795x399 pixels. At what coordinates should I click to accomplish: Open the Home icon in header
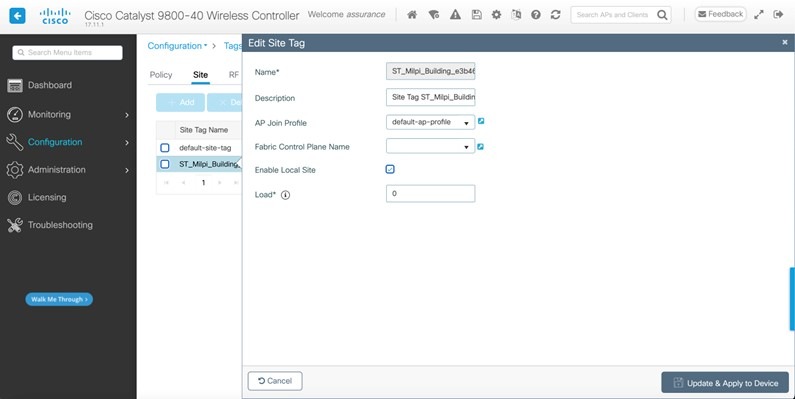[x=412, y=15]
